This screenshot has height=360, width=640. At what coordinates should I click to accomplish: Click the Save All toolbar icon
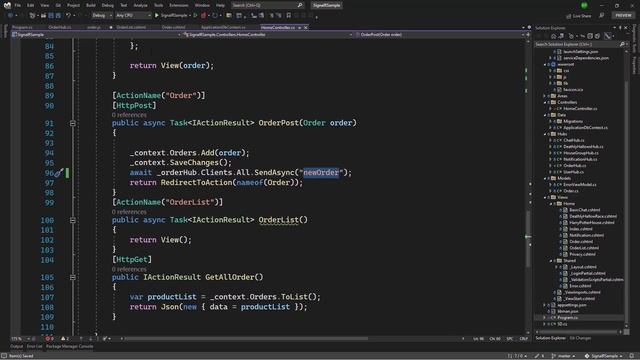[58, 16]
